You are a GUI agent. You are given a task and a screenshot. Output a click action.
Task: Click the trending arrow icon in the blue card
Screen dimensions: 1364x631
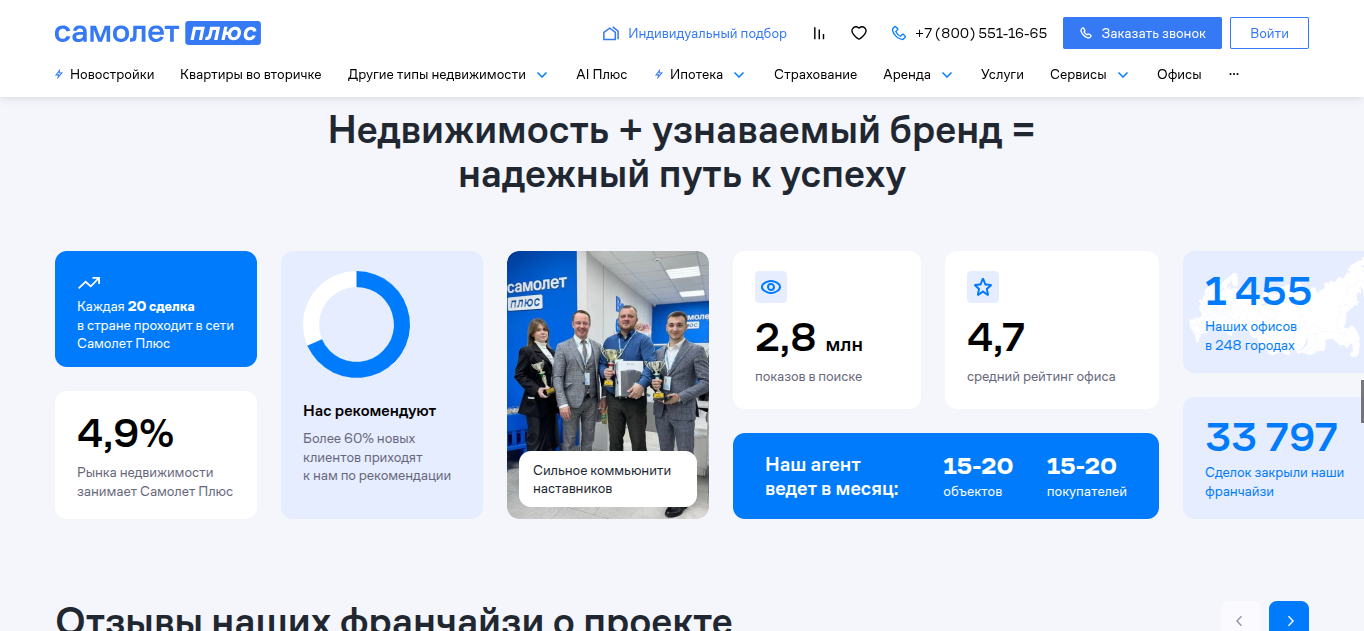[89, 283]
